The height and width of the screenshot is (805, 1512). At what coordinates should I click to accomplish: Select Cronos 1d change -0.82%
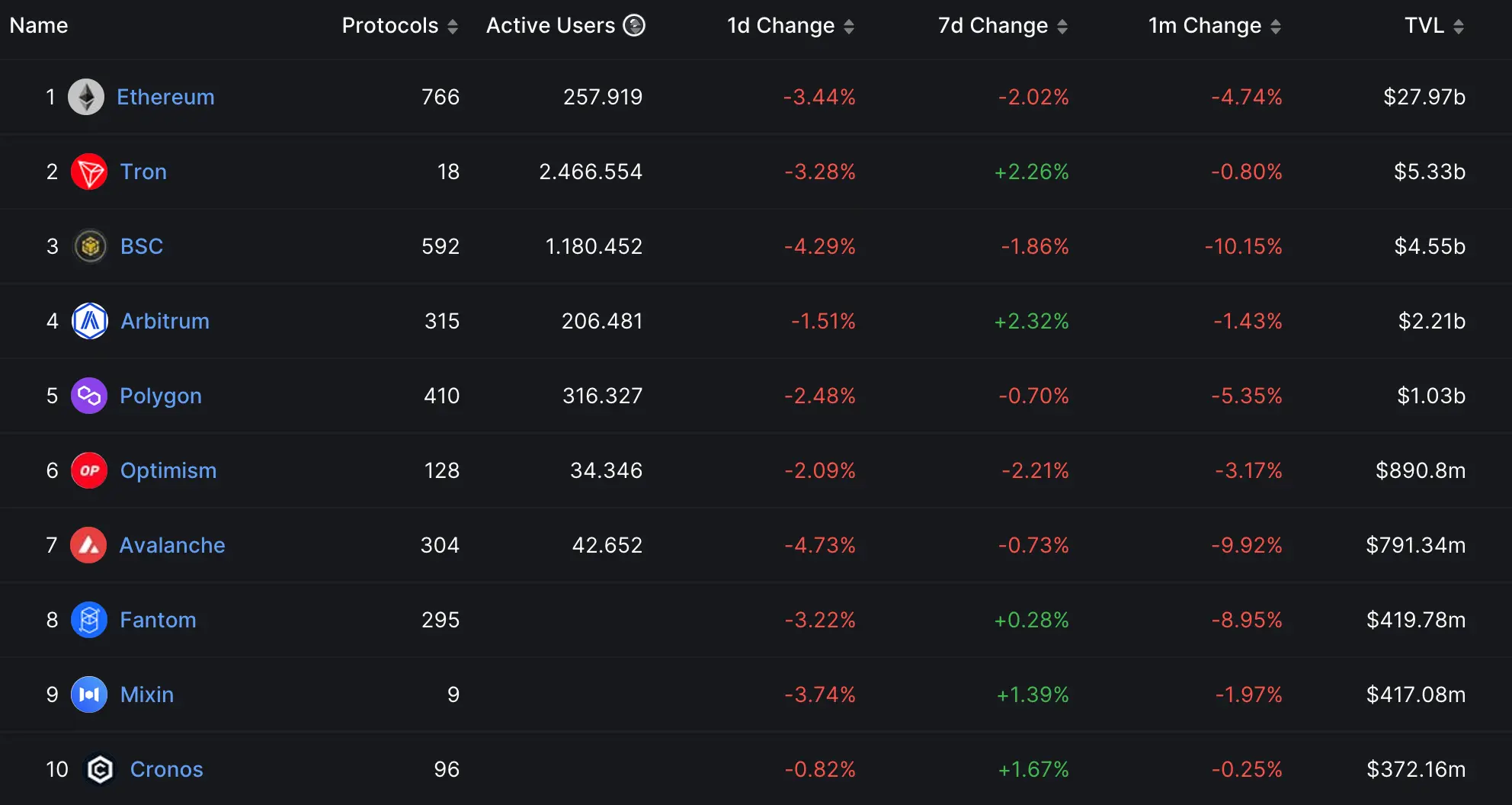pyautogui.click(x=820, y=769)
